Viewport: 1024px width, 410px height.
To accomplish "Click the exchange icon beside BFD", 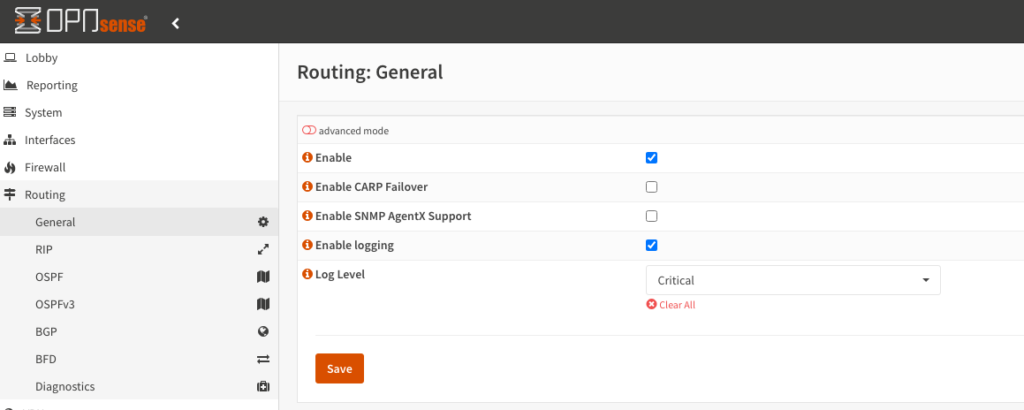I will point(263,359).
